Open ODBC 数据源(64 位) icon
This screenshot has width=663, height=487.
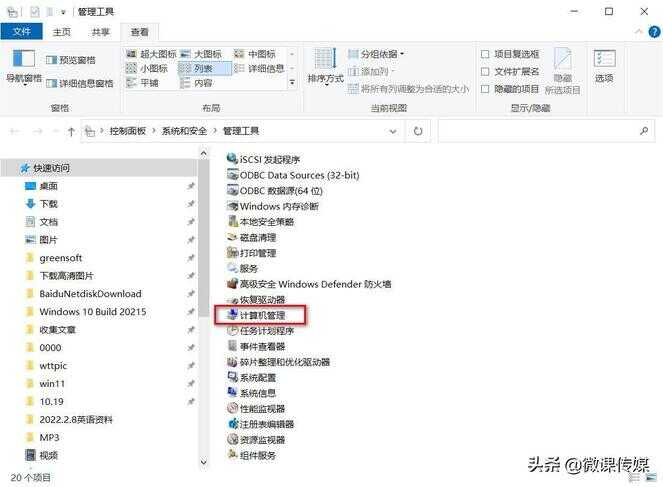click(x=232, y=190)
